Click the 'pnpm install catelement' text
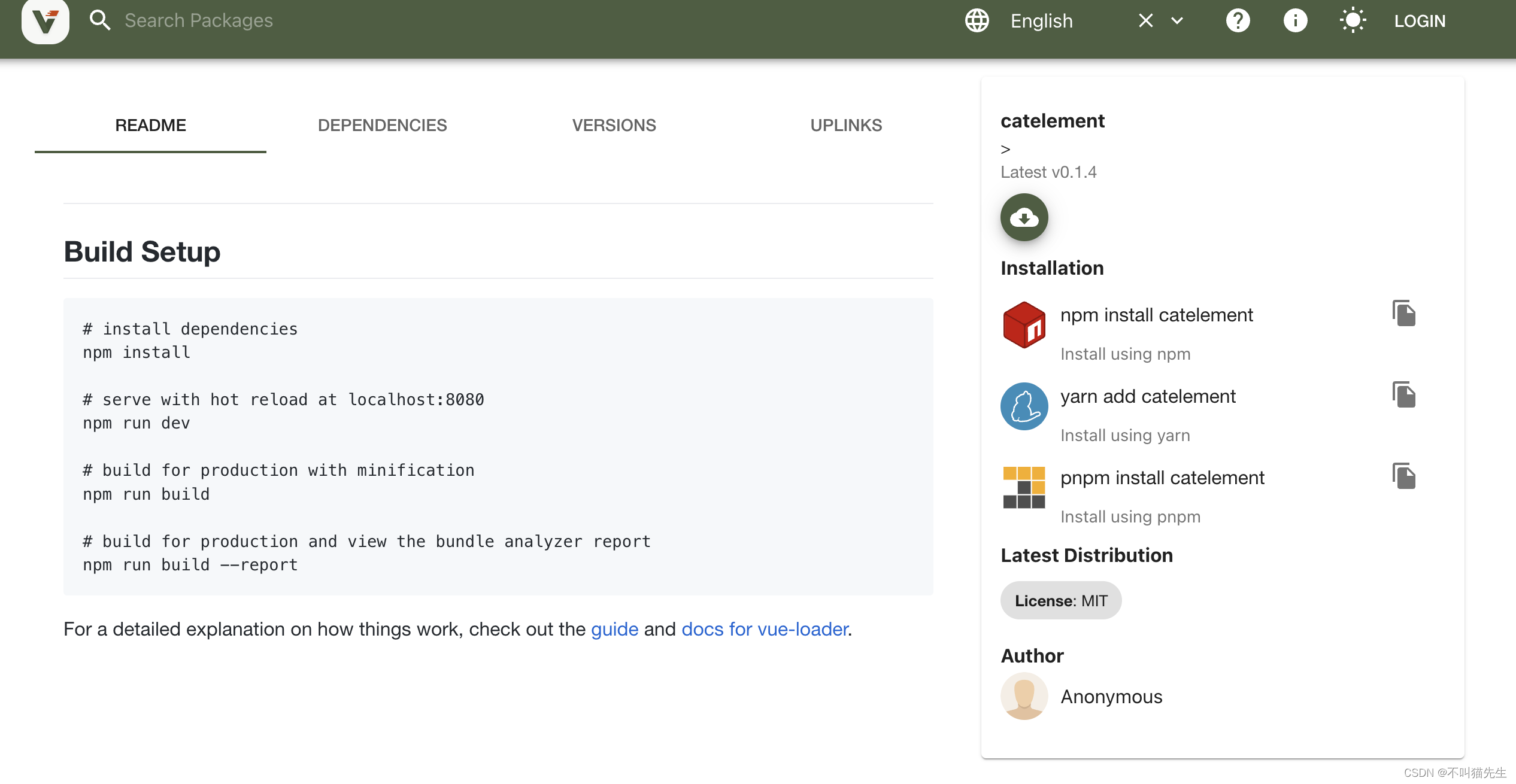1516x784 pixels. (1162, 478)
